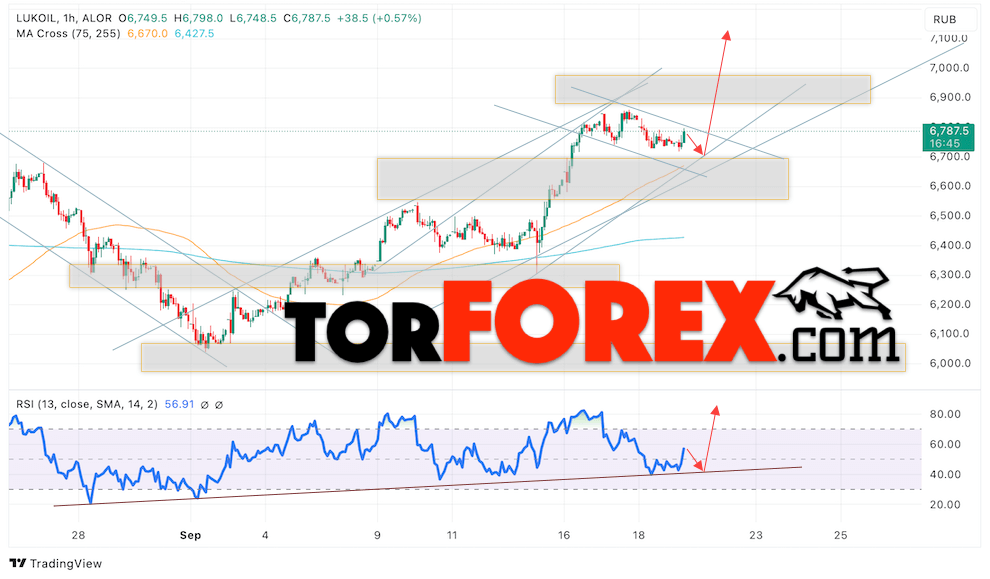
Task: Click the RSI 60.00 scale label
Action: pyautogui.click(x=945, y=445)
